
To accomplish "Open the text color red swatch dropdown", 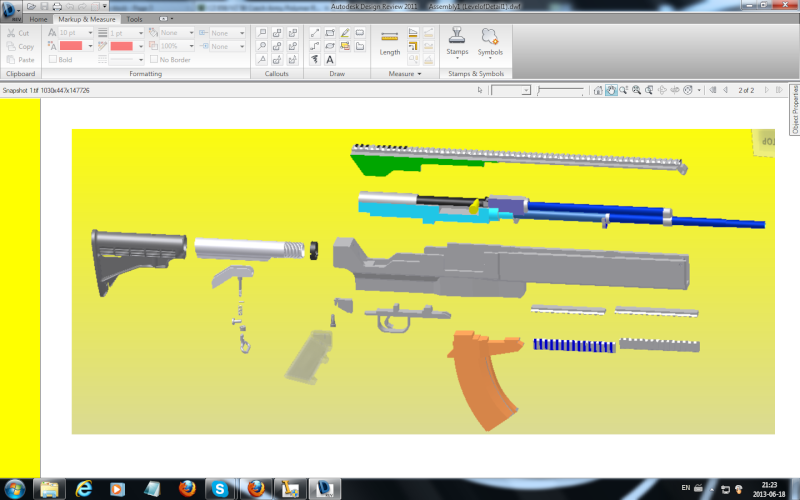I will [90, 46].
